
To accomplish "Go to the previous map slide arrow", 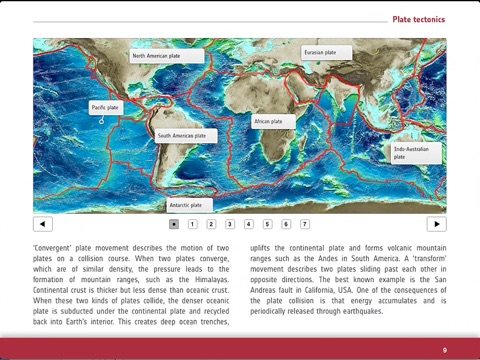I will 43,224.
